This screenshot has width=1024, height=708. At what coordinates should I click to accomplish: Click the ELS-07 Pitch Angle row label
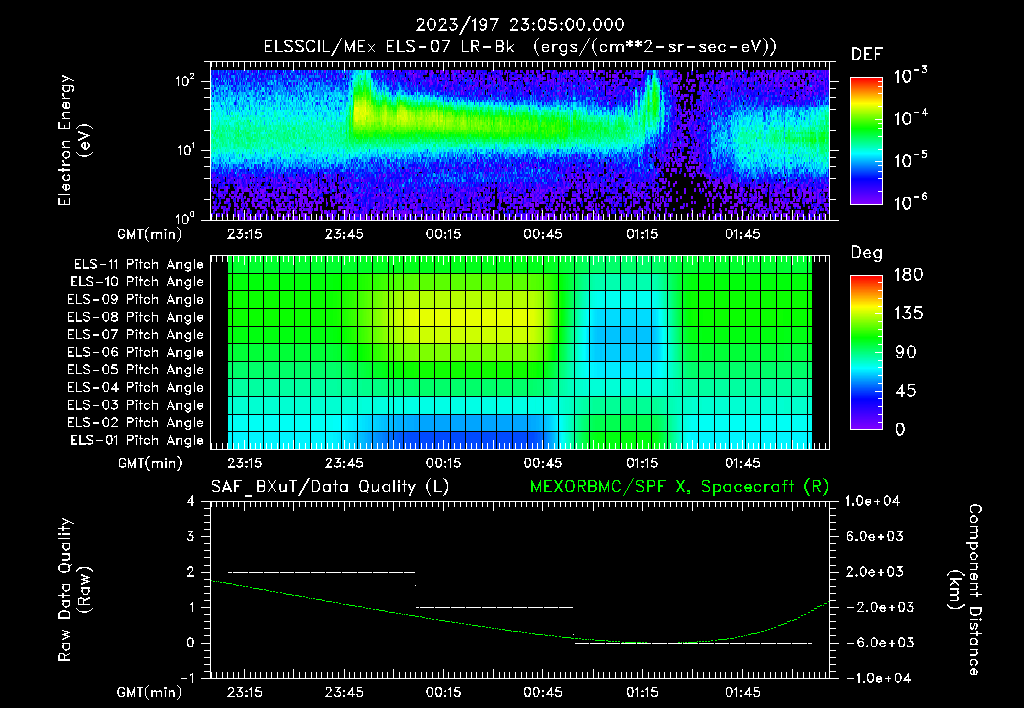[x=135, y=334]
